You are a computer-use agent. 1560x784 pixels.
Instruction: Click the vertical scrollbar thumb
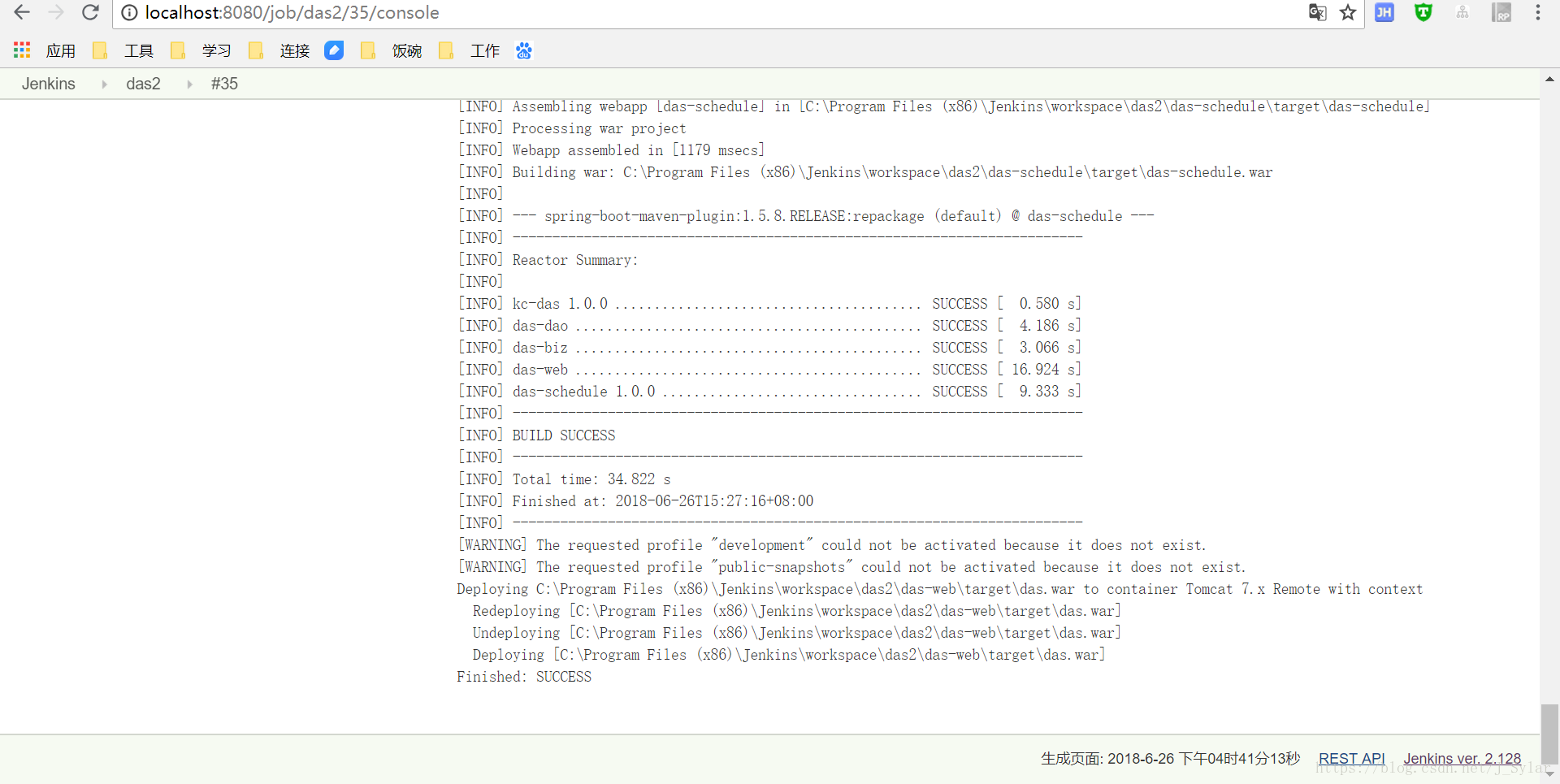pos(1549,734)
